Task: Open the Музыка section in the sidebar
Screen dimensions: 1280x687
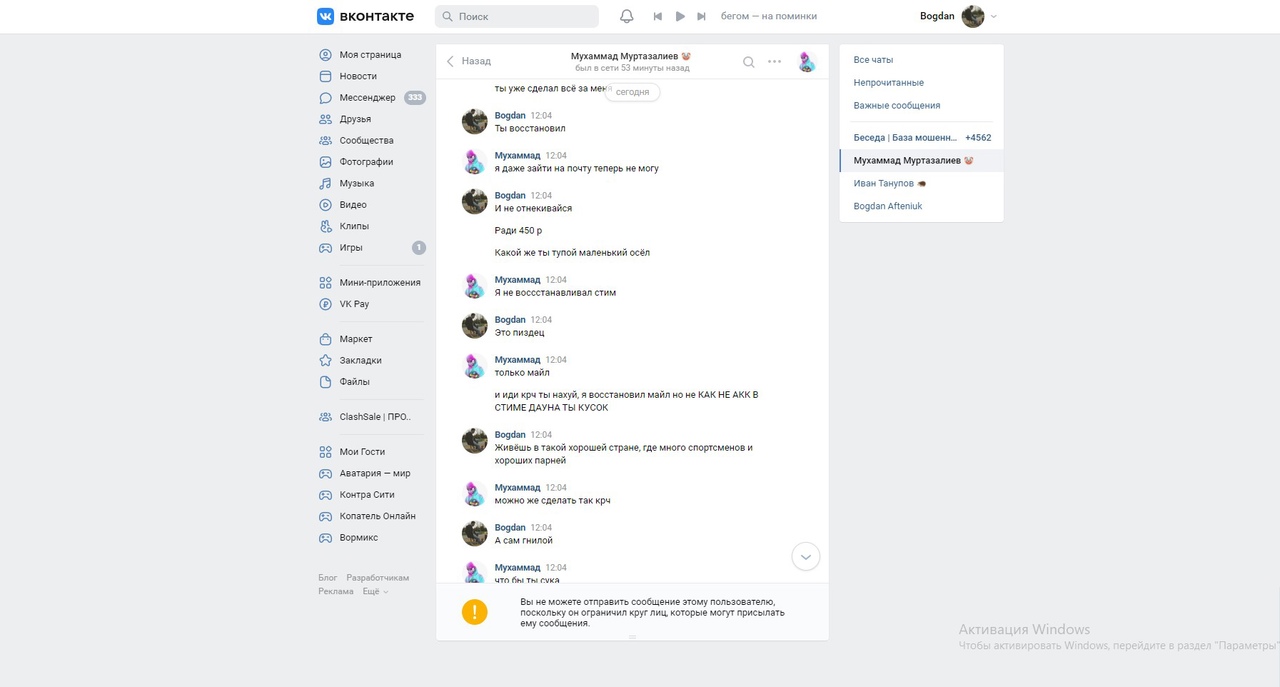Action: click(x=356, y=183)
